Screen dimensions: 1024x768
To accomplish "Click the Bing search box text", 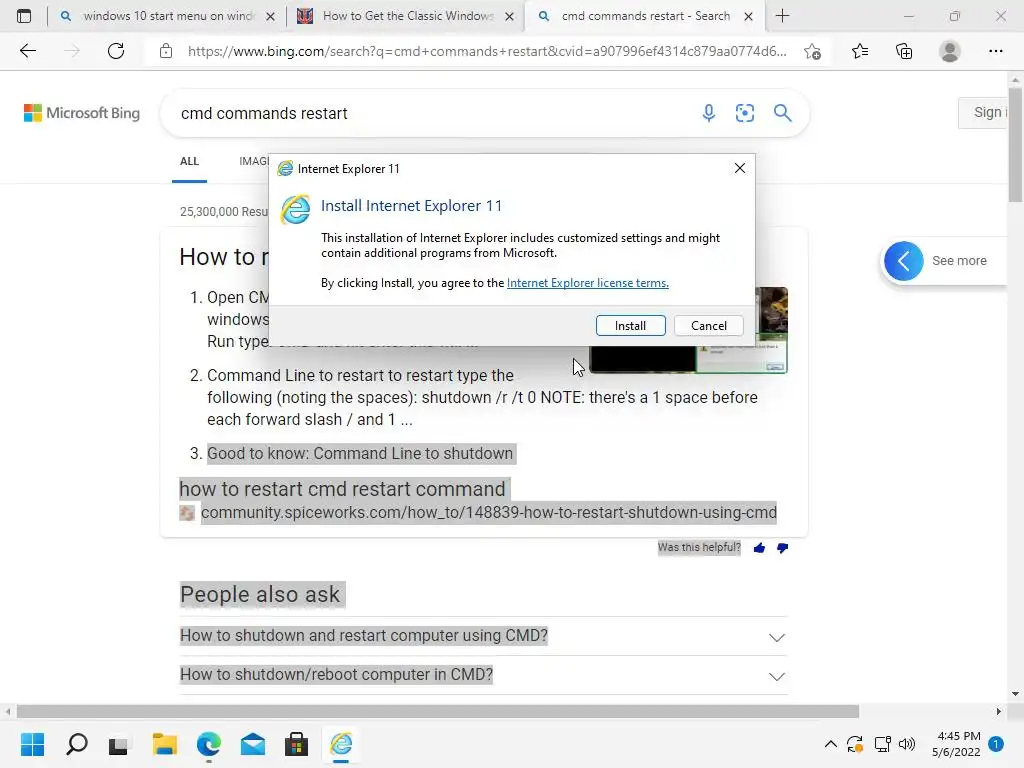I will coord(264,114).
